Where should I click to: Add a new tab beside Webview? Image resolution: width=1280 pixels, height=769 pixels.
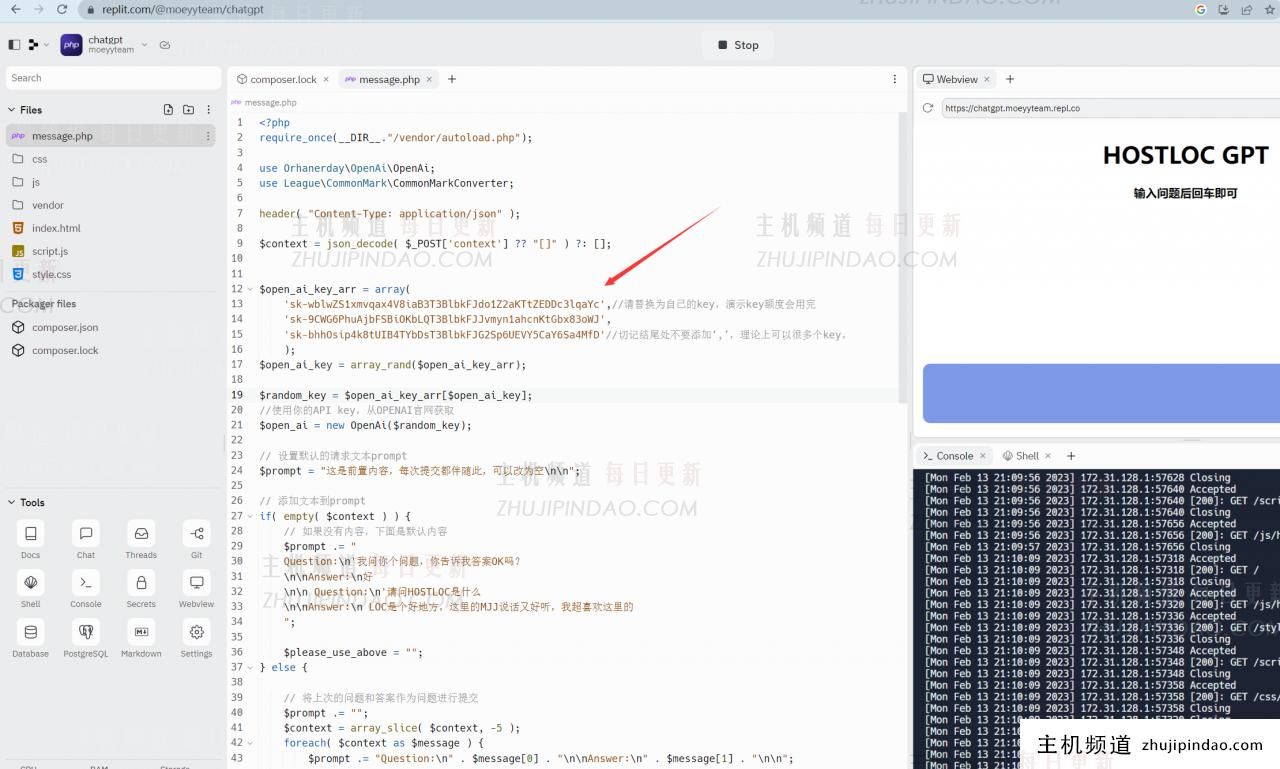pyautogui.click(x=1010, y=79)
